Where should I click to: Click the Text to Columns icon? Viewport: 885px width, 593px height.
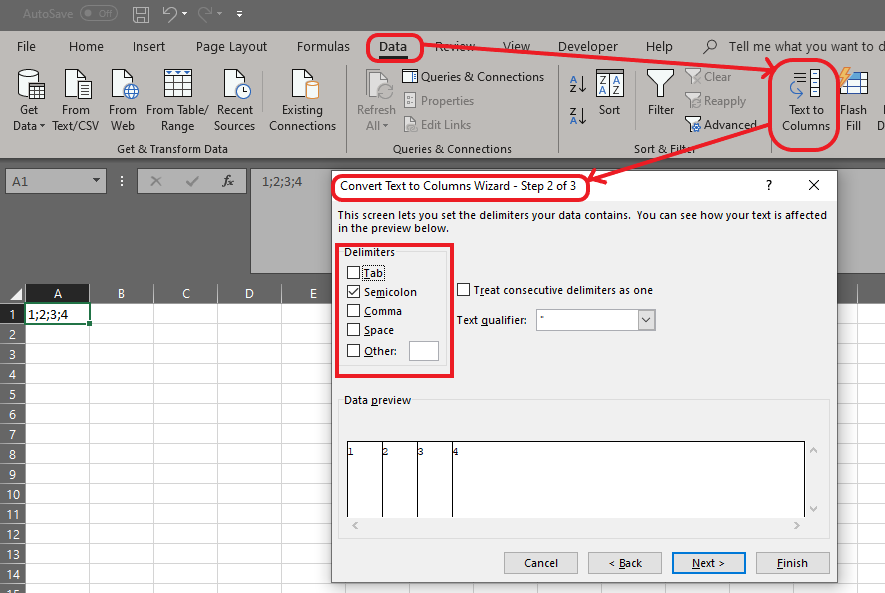coord(805,84)
